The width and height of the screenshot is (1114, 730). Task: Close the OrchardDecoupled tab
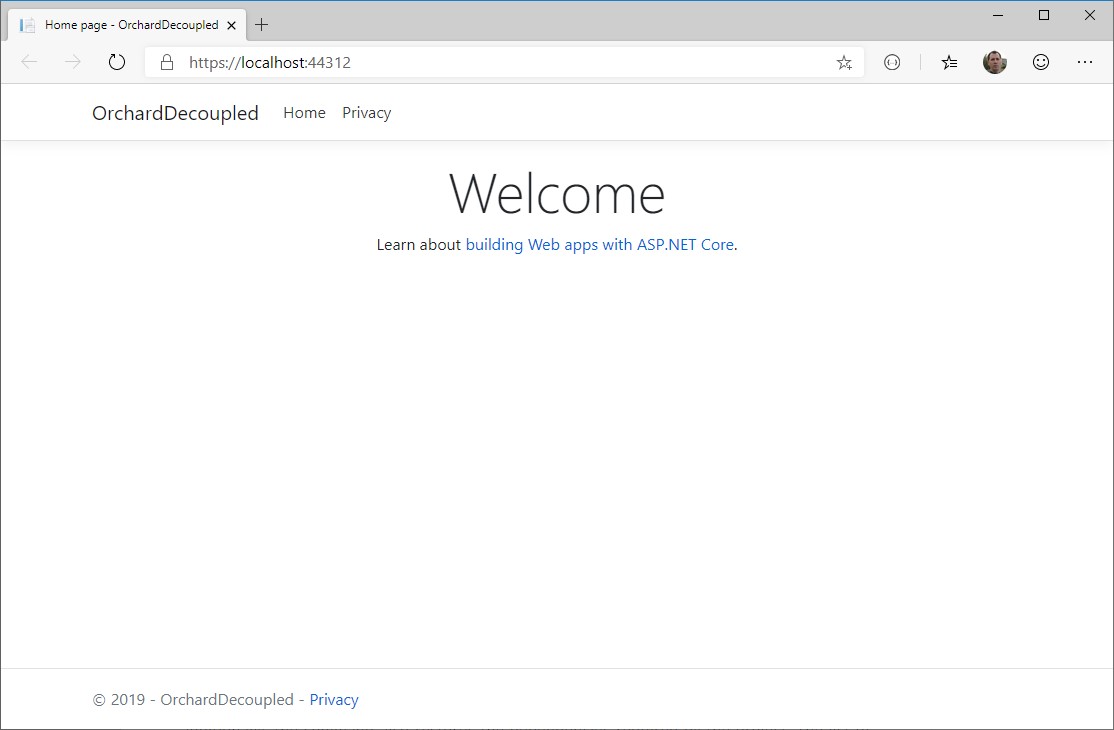[231, 24]
